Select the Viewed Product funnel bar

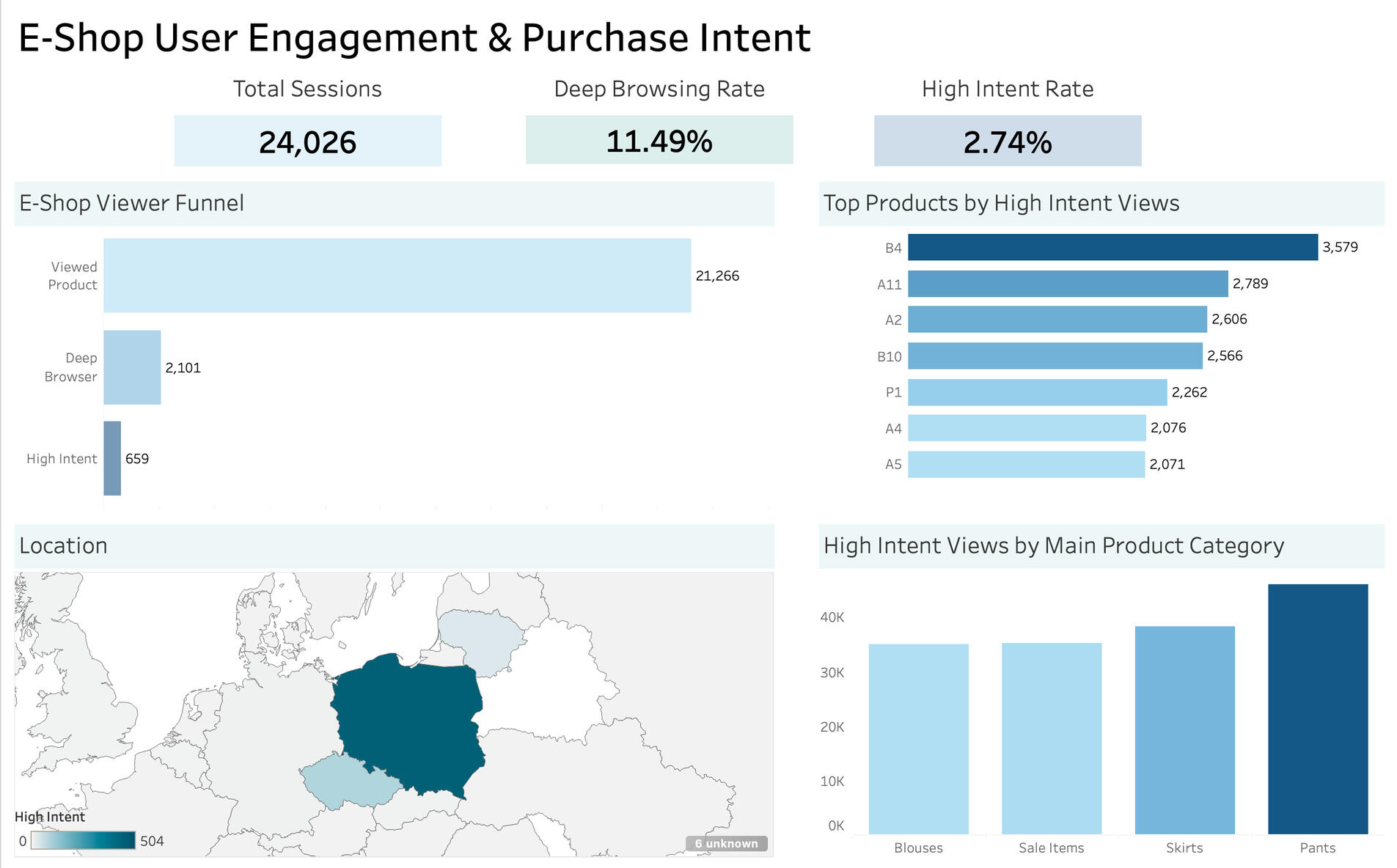397,276
